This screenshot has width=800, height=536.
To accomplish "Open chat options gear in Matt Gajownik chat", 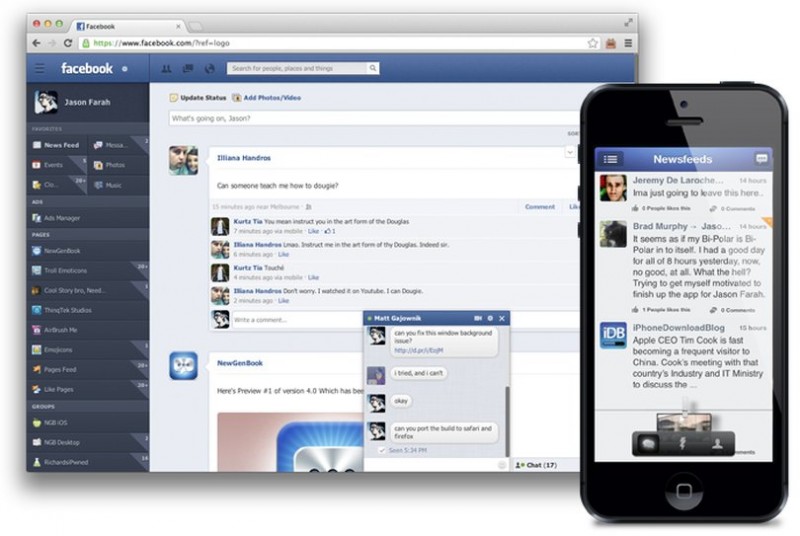I will pyautogui.click(x=490, y=318).
